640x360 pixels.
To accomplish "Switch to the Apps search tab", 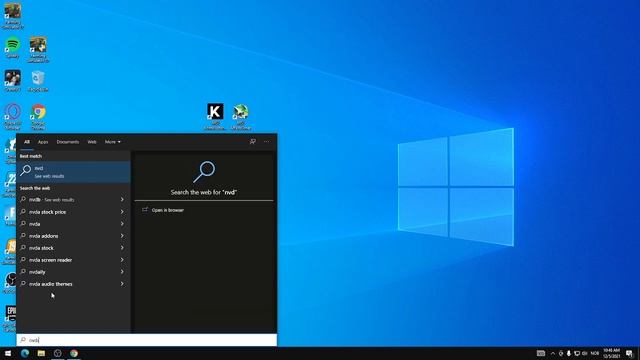I will pos(43,142).
